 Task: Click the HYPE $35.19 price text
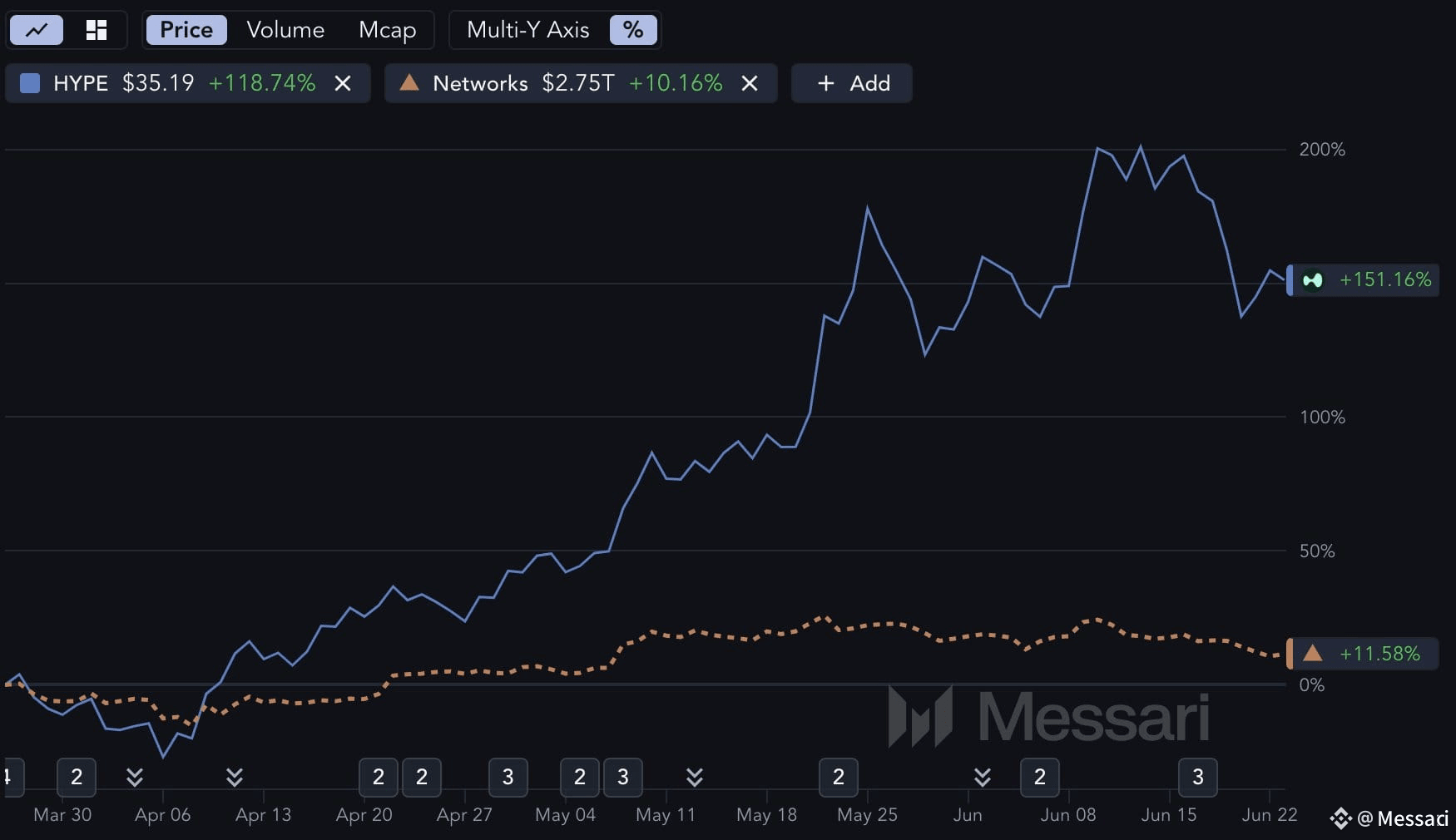coord(158,83)
